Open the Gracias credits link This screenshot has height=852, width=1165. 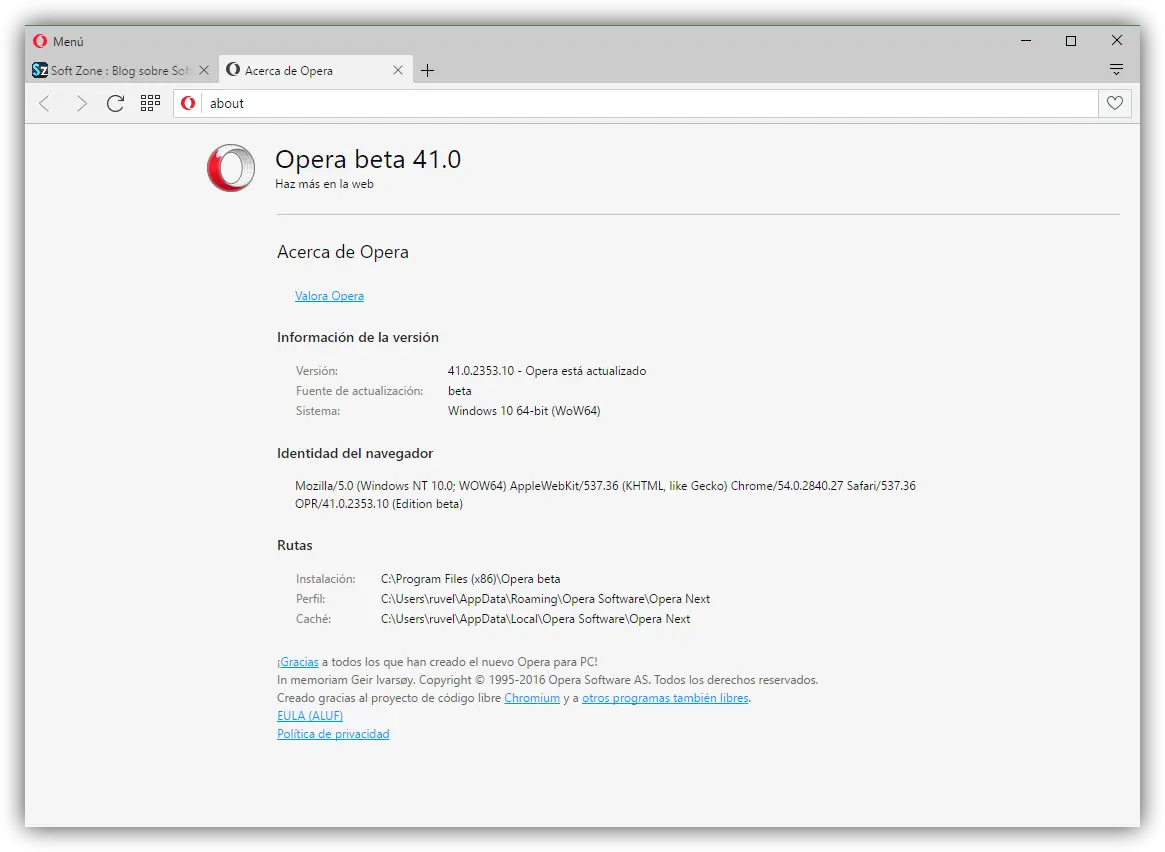pos(299,662)
